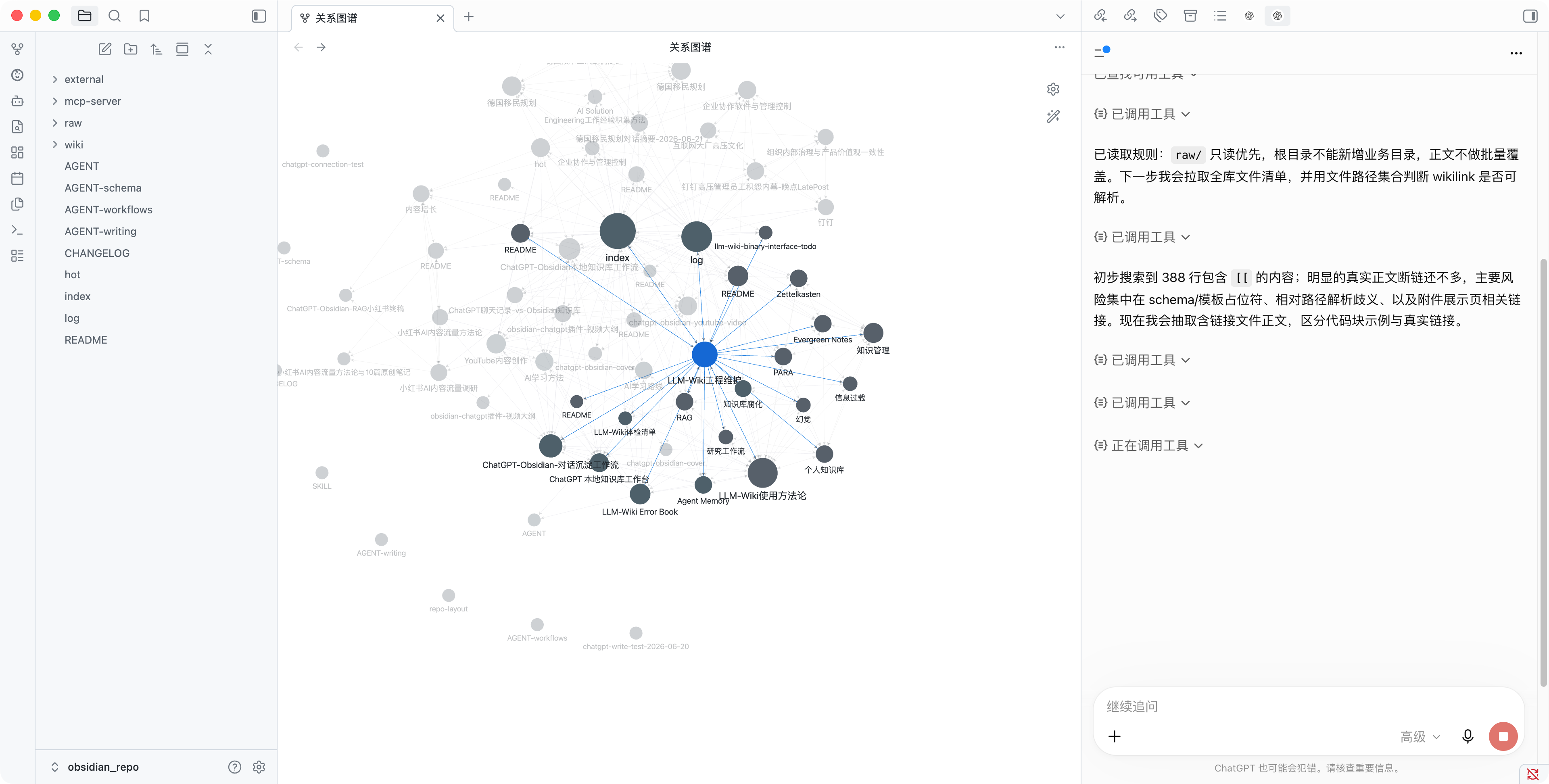
Task: Create a new folder
Action: pos(130,49)
